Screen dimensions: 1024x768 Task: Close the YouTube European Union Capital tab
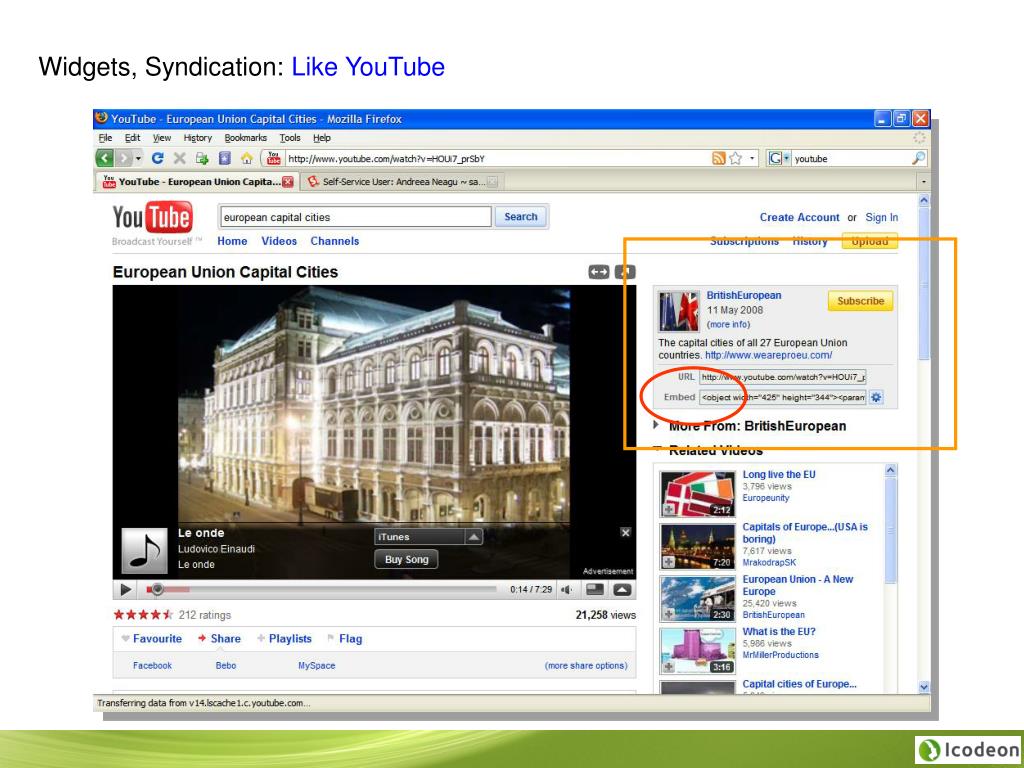288,182
